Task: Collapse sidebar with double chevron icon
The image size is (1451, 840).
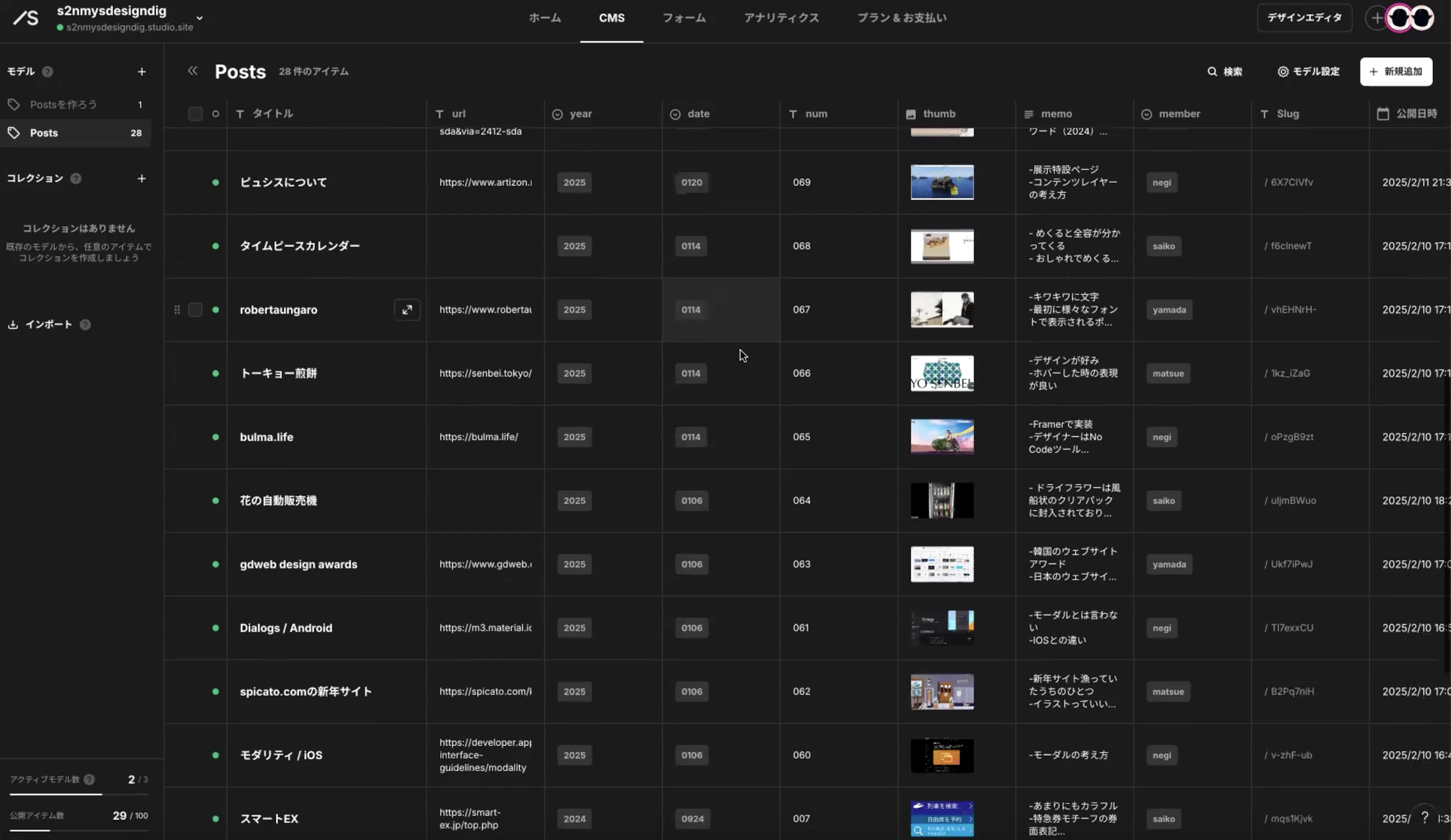Action: pos(192,71)
